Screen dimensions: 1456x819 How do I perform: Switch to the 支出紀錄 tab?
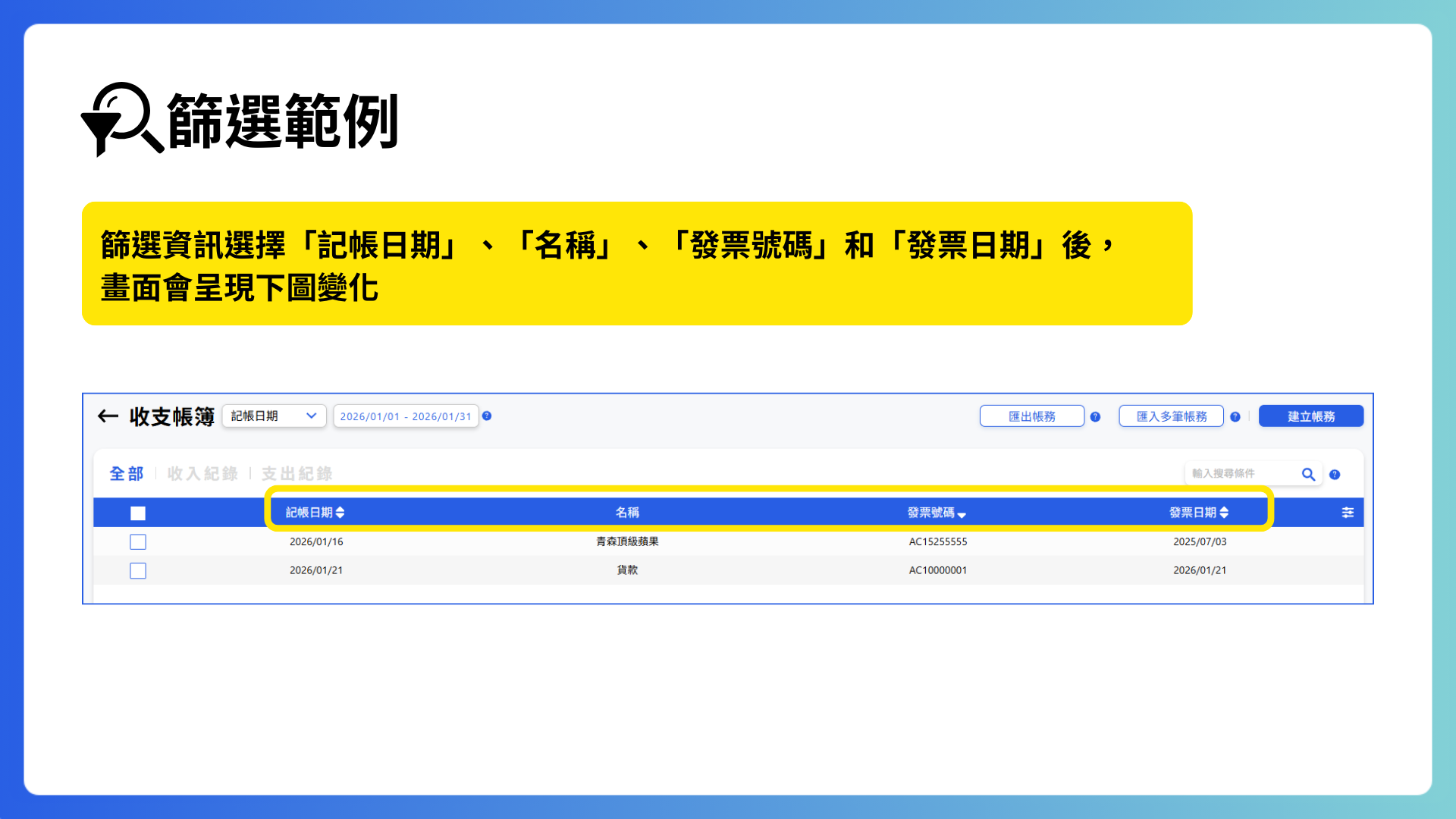coord(297,473)
